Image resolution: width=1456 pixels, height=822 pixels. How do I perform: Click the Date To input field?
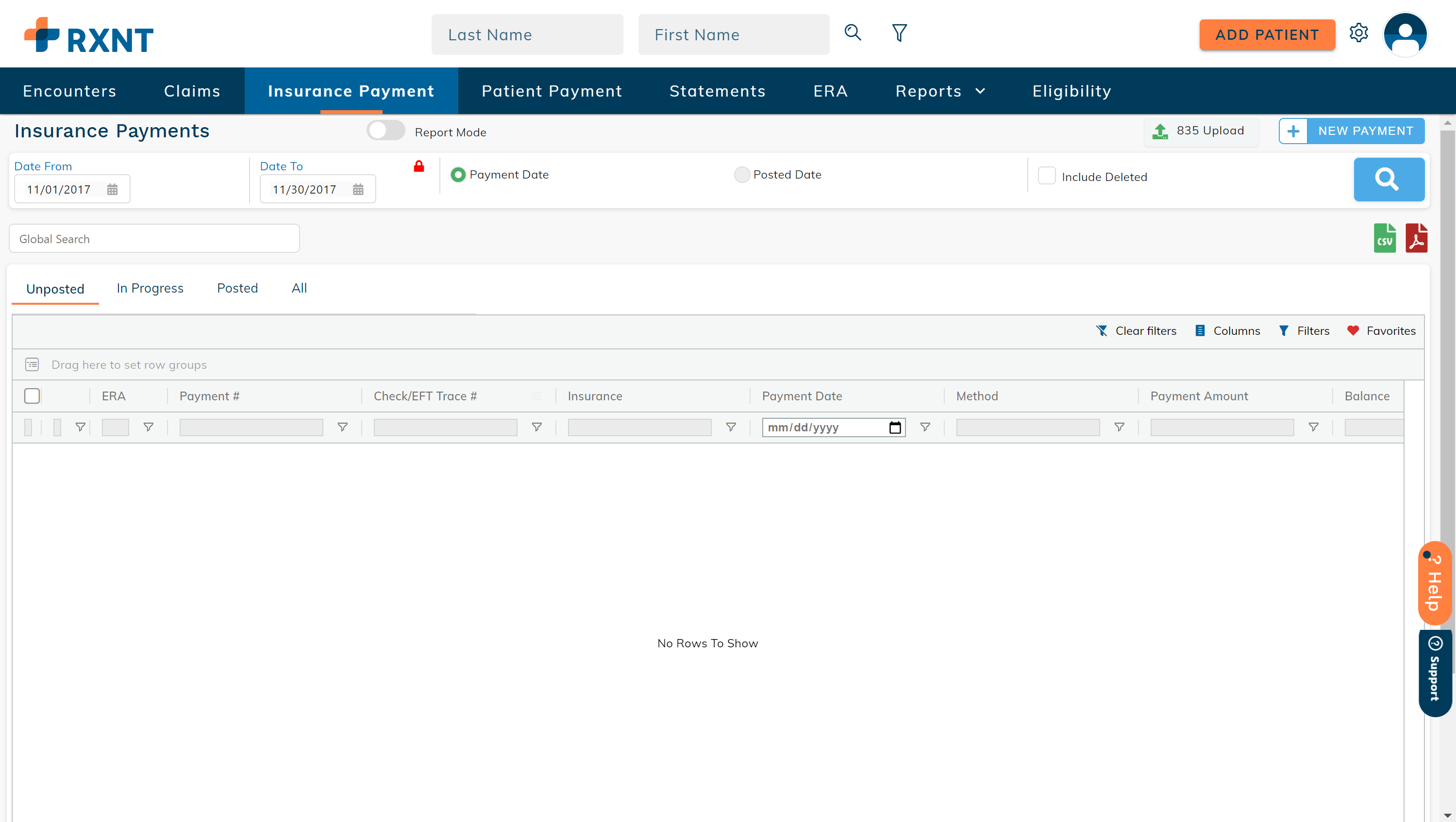318,189
